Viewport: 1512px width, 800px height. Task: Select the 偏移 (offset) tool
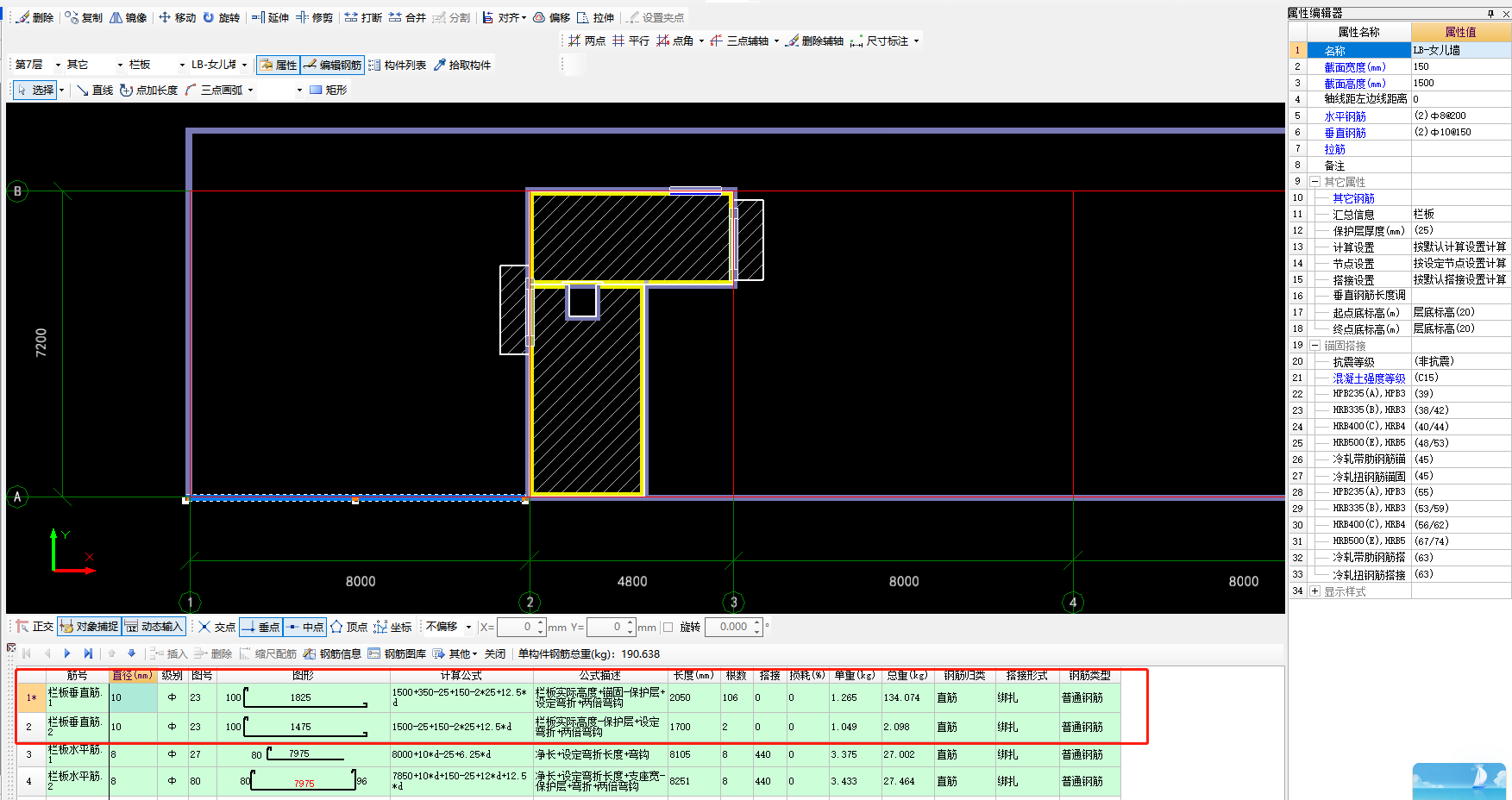pyautogui.click(x=551, y=17)
